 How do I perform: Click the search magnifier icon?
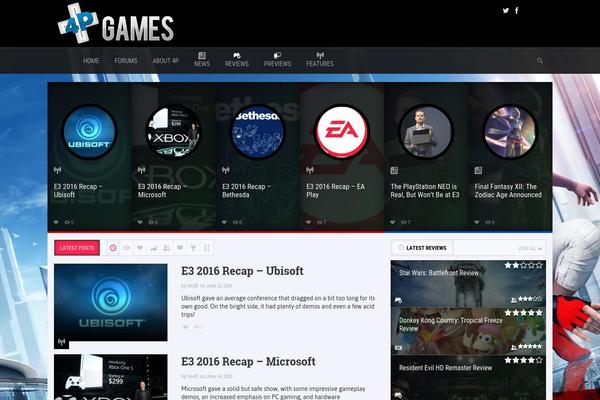coord(540,60)
